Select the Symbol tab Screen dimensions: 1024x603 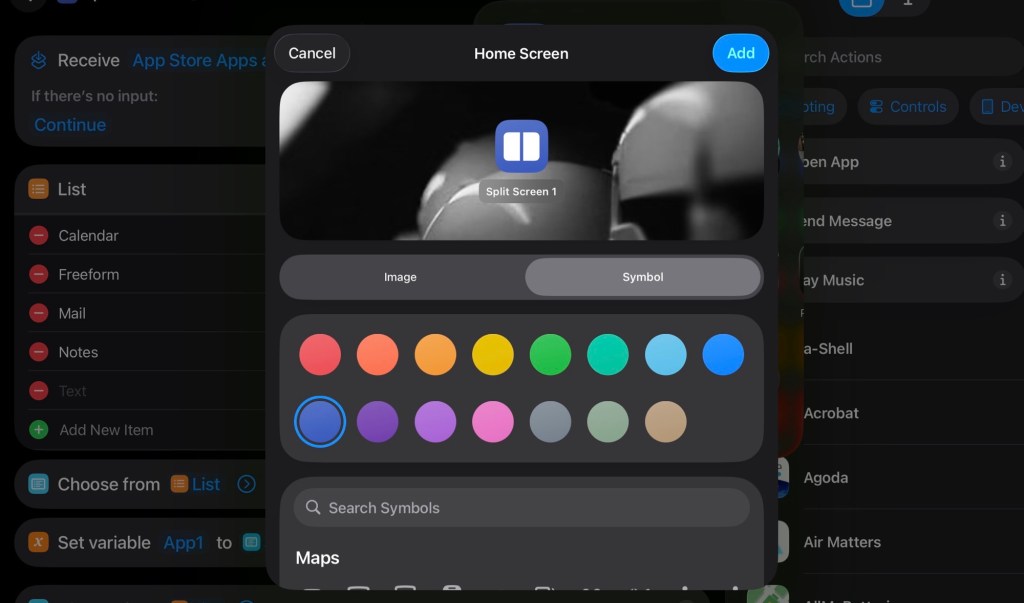tap(642, 277)
